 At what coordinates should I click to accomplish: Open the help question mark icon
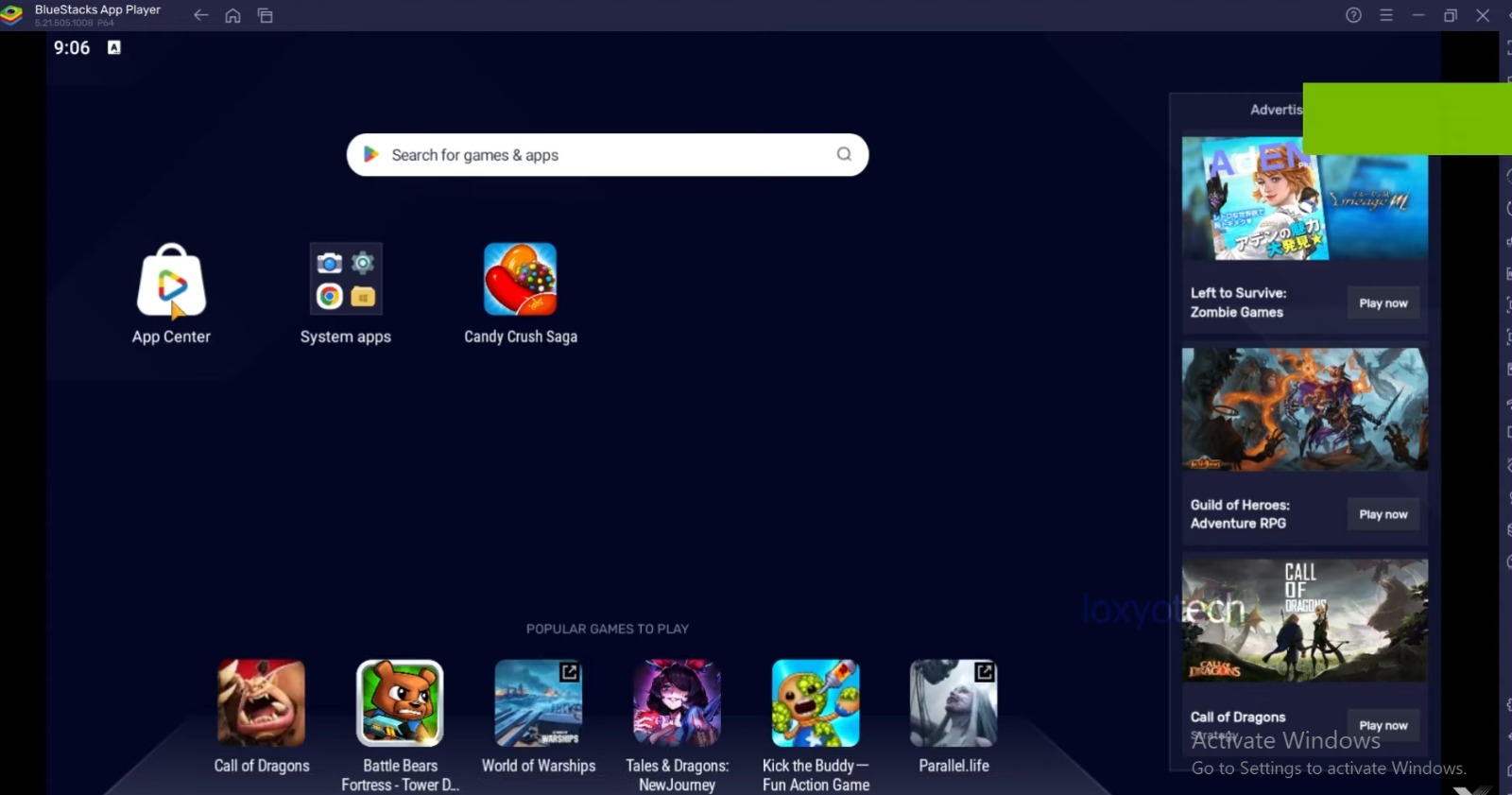point(1353,15)
